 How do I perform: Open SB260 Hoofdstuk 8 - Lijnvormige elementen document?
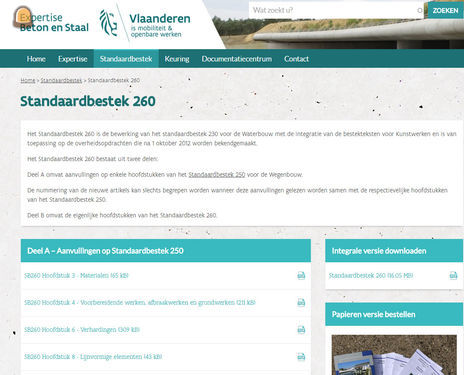[93, 357]
